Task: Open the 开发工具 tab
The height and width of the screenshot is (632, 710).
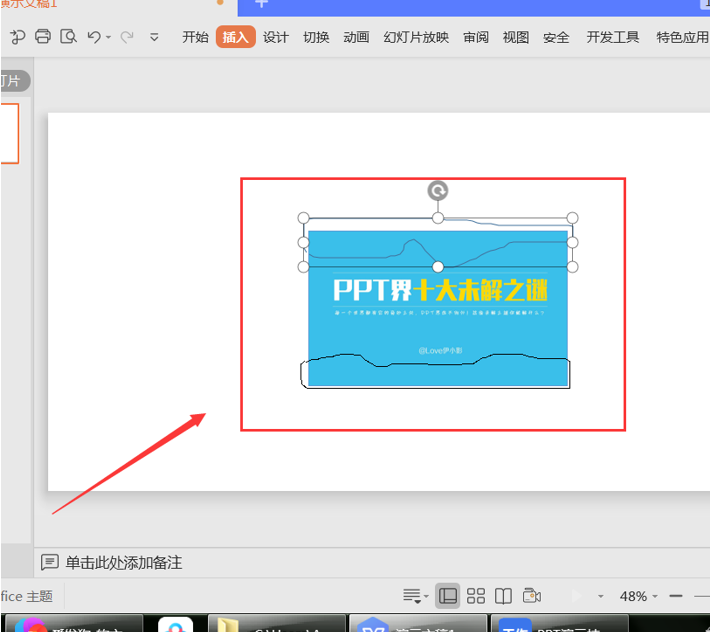Action: (x=613, y=37)
